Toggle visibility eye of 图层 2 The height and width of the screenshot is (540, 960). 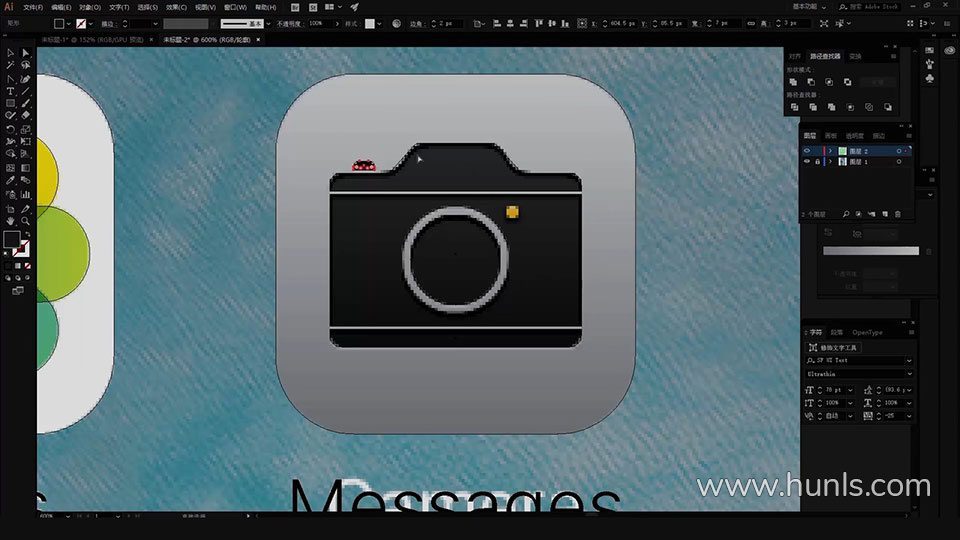click(x=807, y=151)
